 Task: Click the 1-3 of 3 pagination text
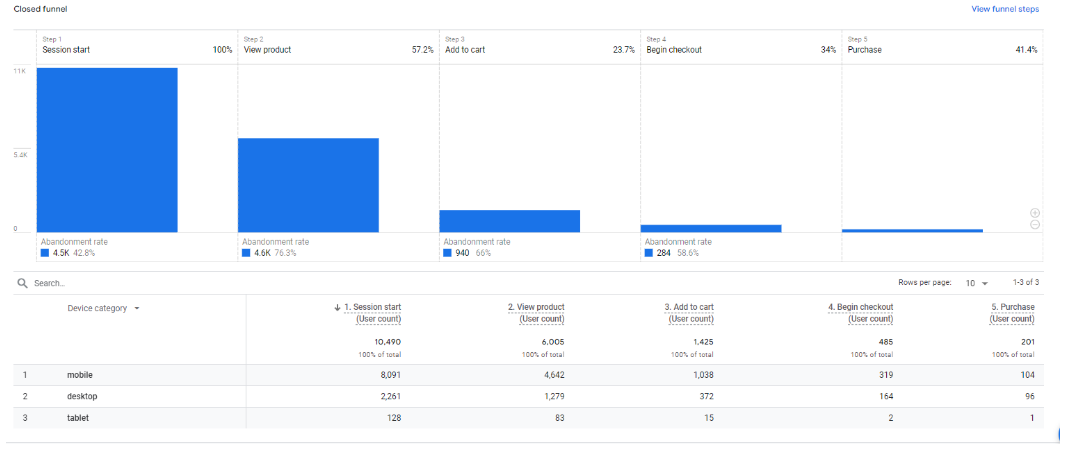click(1026, 283)
